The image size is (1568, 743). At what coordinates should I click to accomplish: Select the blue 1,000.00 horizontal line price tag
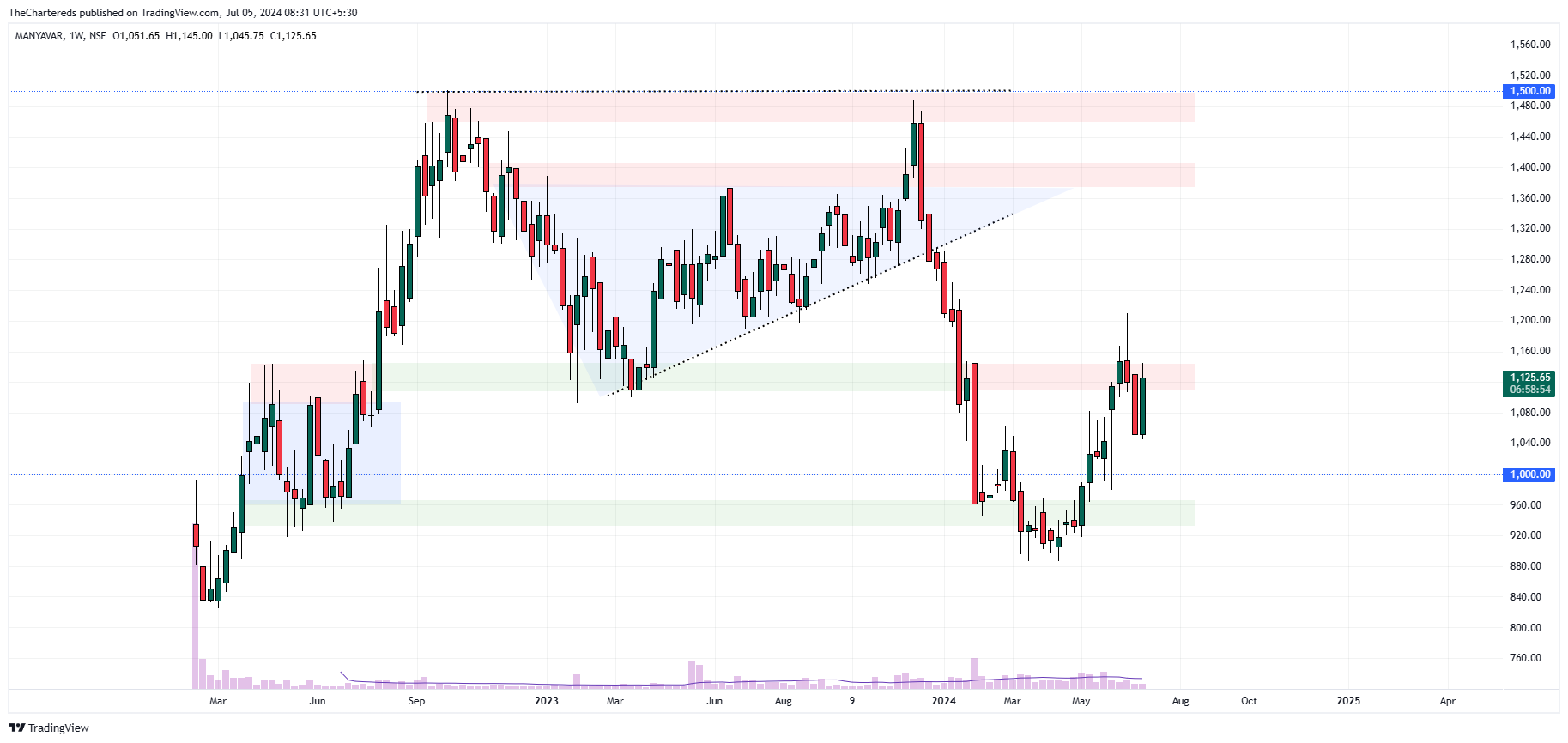(x=1530, y=474)
